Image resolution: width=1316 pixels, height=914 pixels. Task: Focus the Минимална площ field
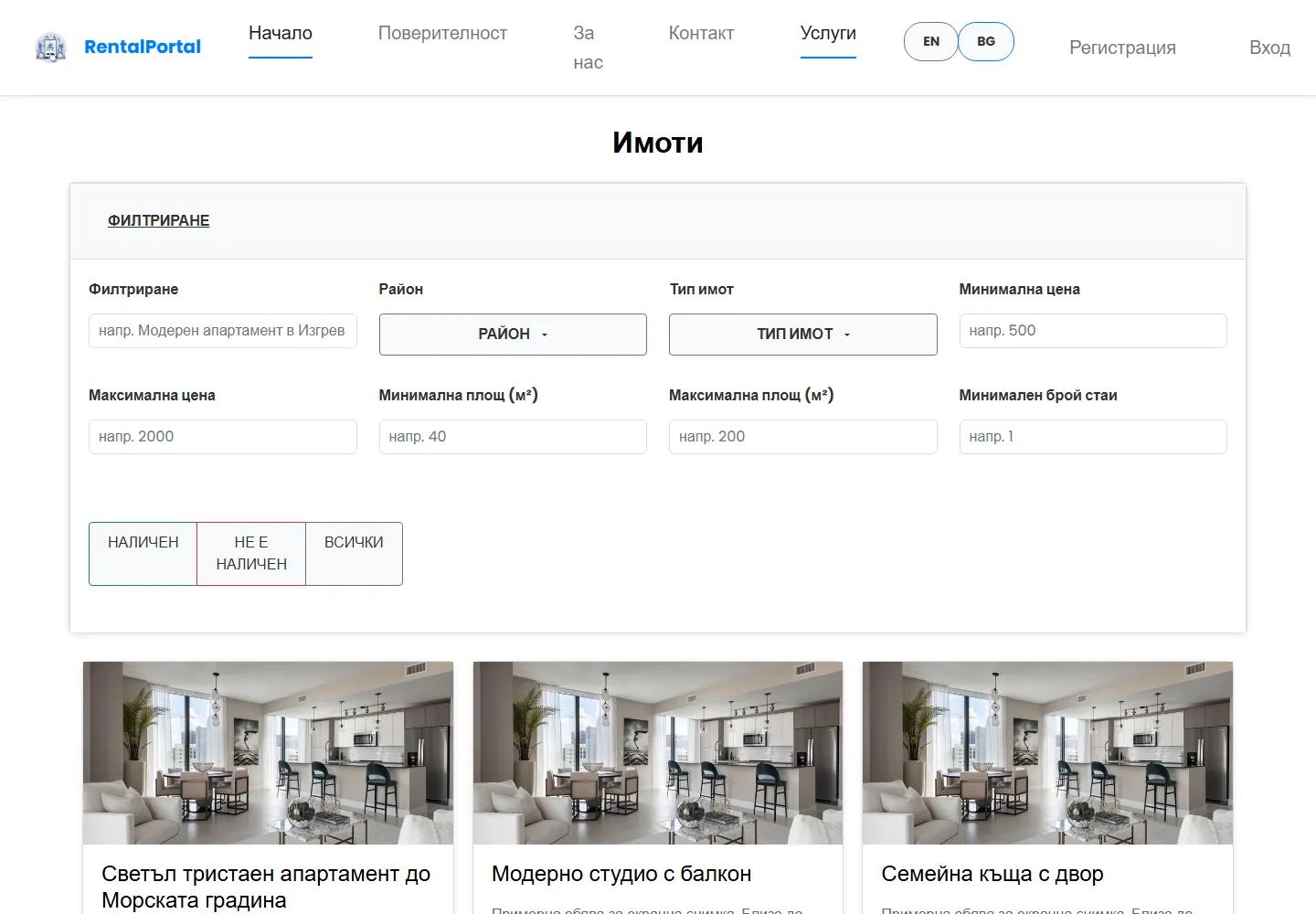tap(513, 437)
